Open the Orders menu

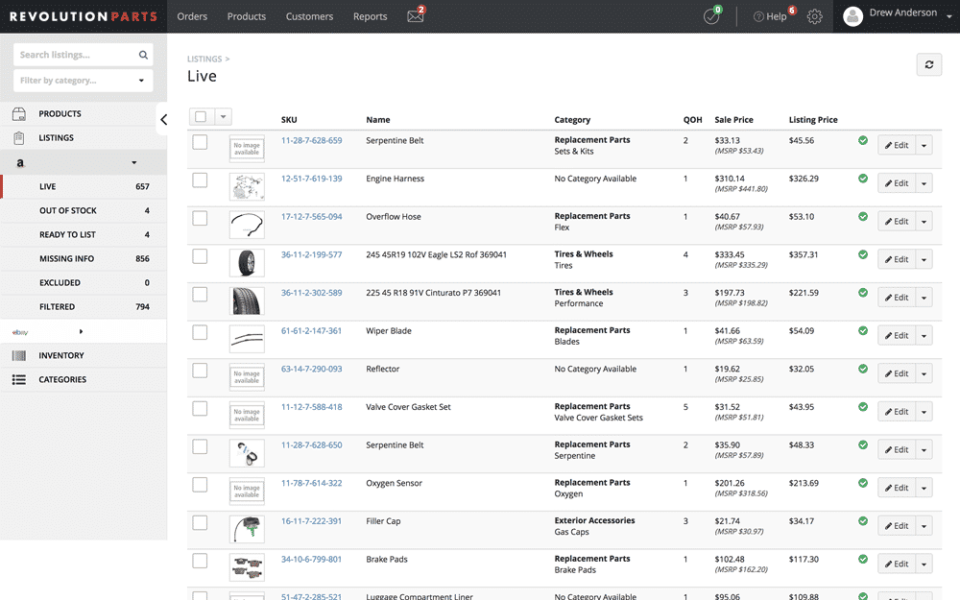[x=192, y=16]
